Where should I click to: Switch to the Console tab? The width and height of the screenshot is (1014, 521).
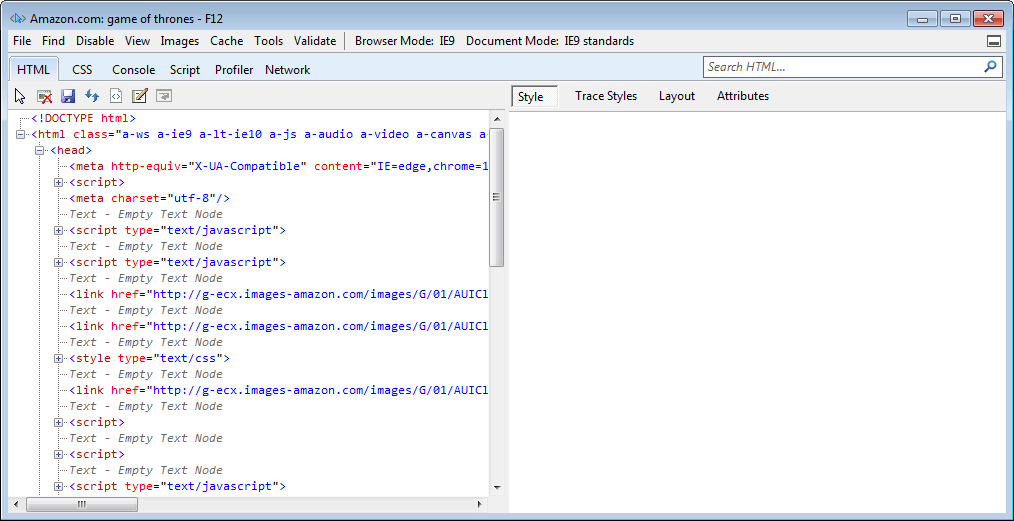134,69
